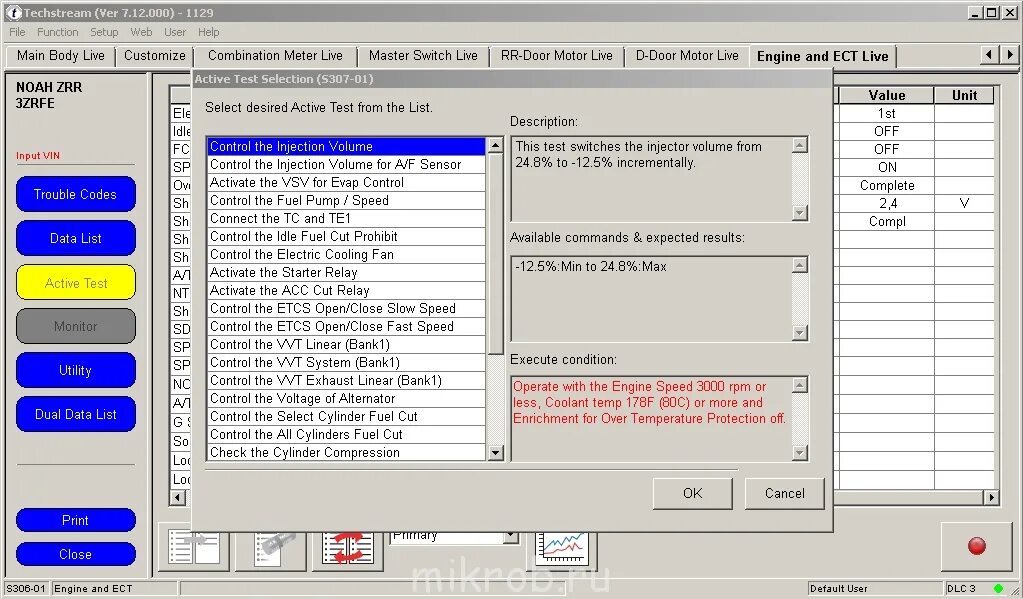The image size is (1023, 599).
Task: Open the Data List view
Action: click(x=76, y=238)
